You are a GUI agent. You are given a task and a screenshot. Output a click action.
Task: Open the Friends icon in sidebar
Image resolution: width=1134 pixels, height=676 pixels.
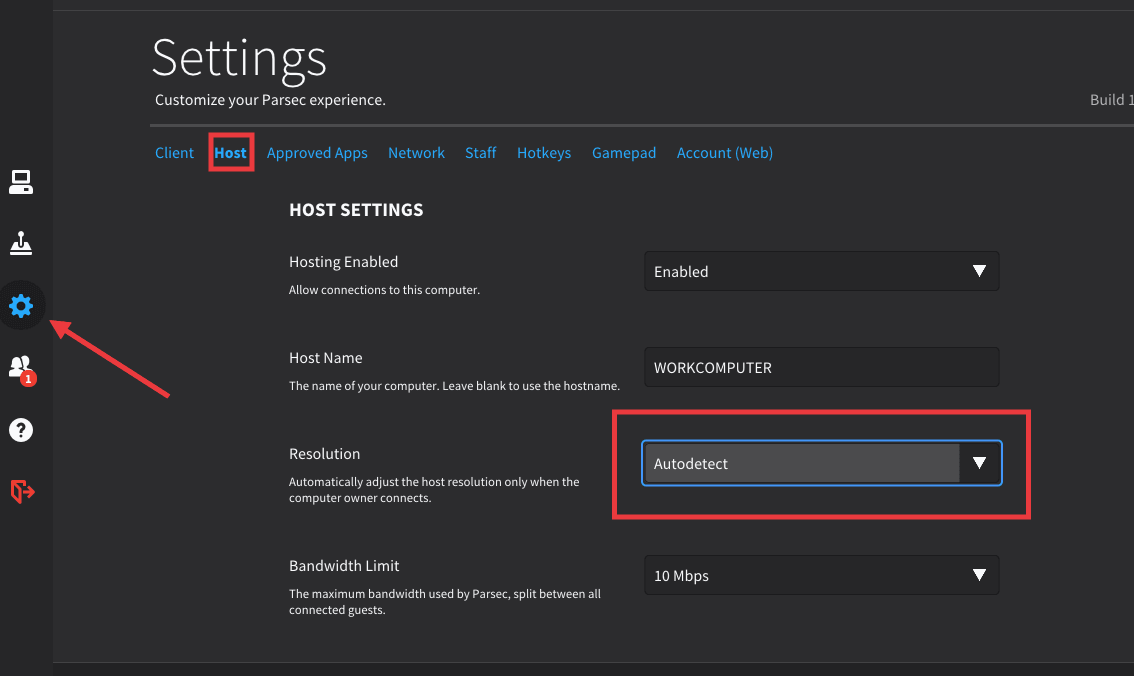19,366
